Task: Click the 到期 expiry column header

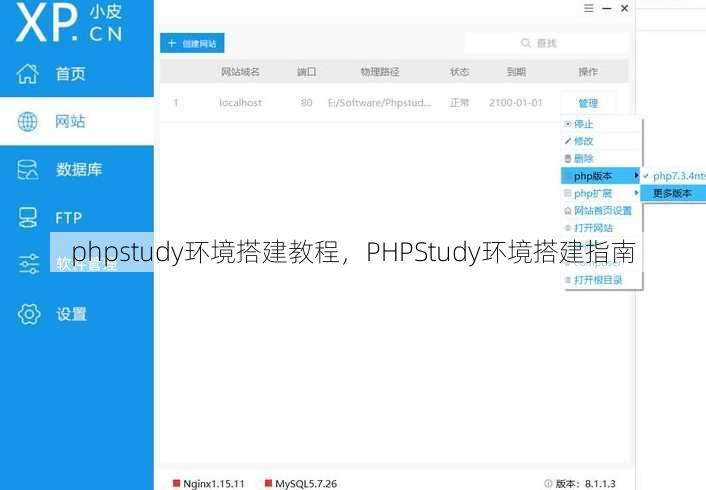Action: pos(516,72)
